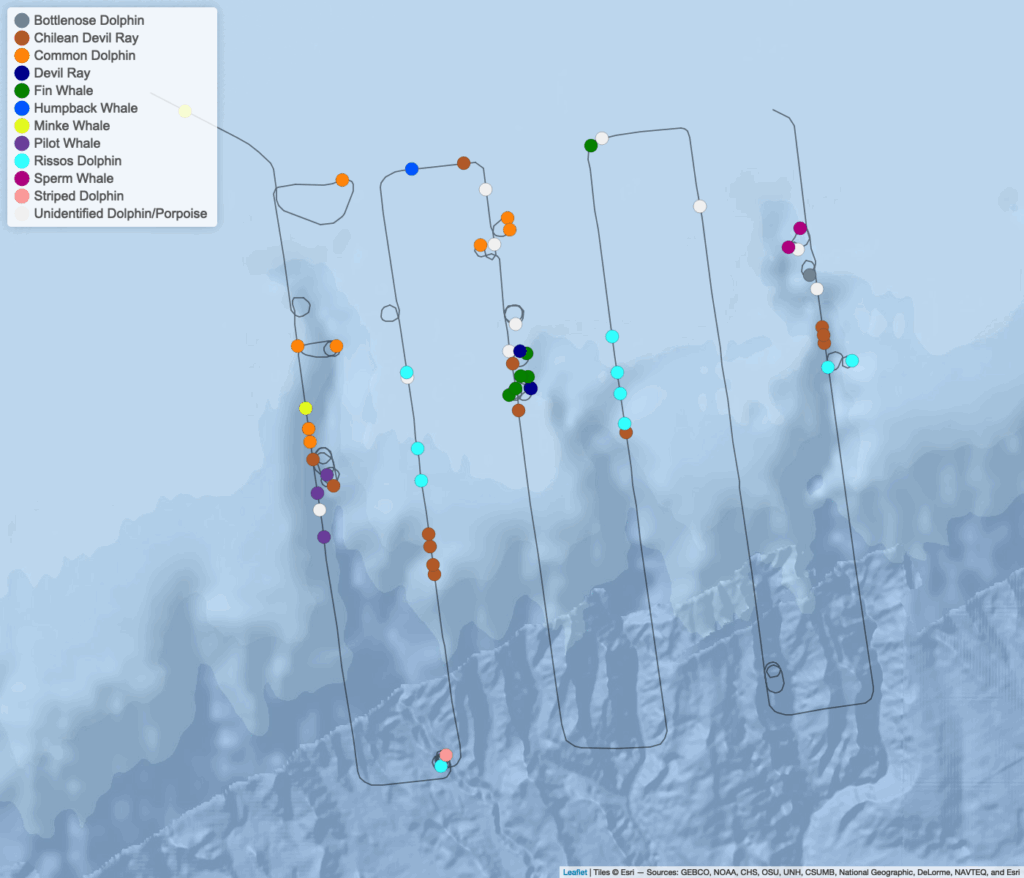Click the Sperm Whale color swatch in the legend

[x=22, y=179]
